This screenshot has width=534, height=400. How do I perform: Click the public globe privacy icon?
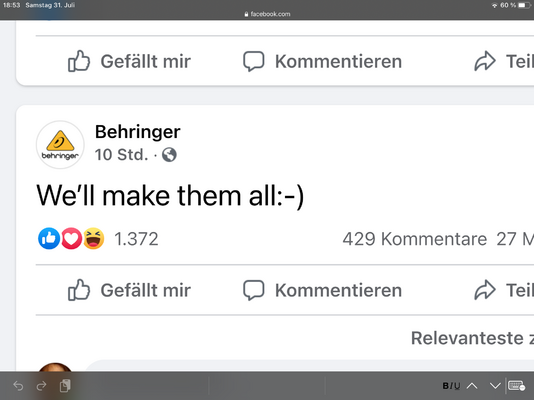169,155
